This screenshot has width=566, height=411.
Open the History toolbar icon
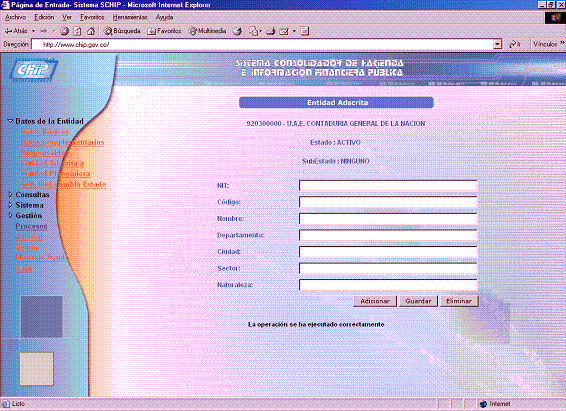pyautogui.click(x=237, y=31)
